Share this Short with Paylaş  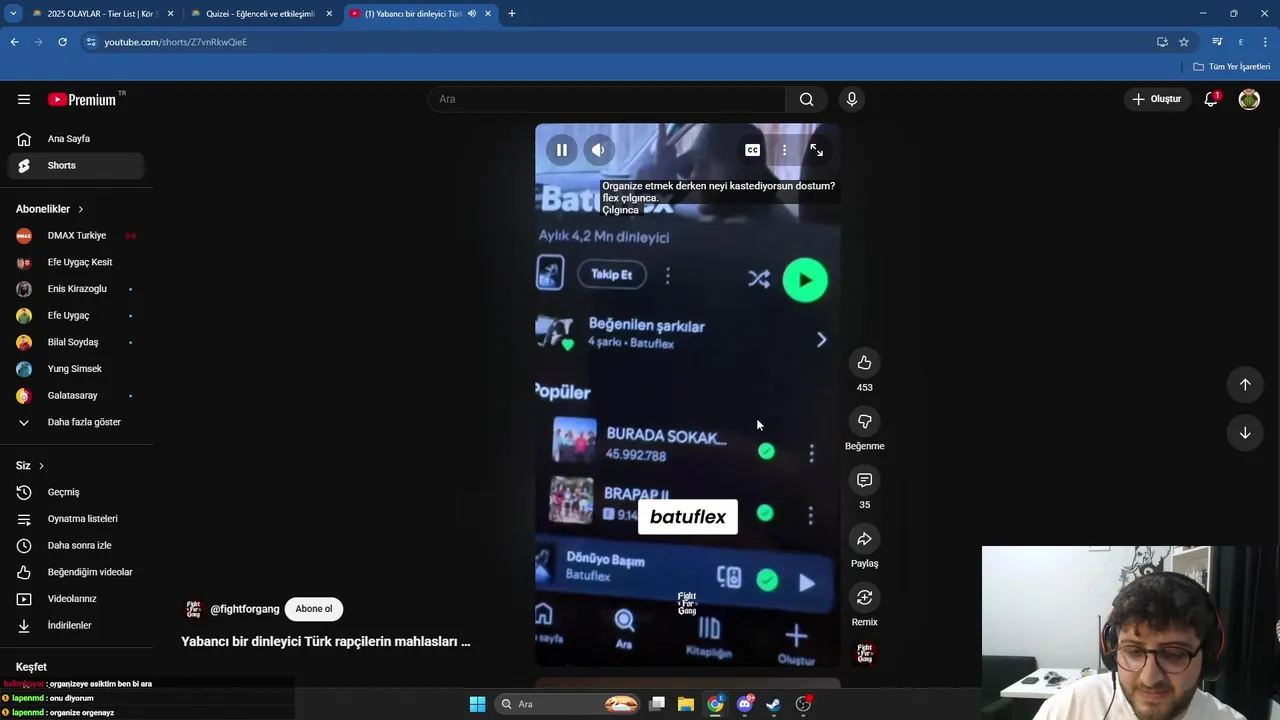click(864, 539)
